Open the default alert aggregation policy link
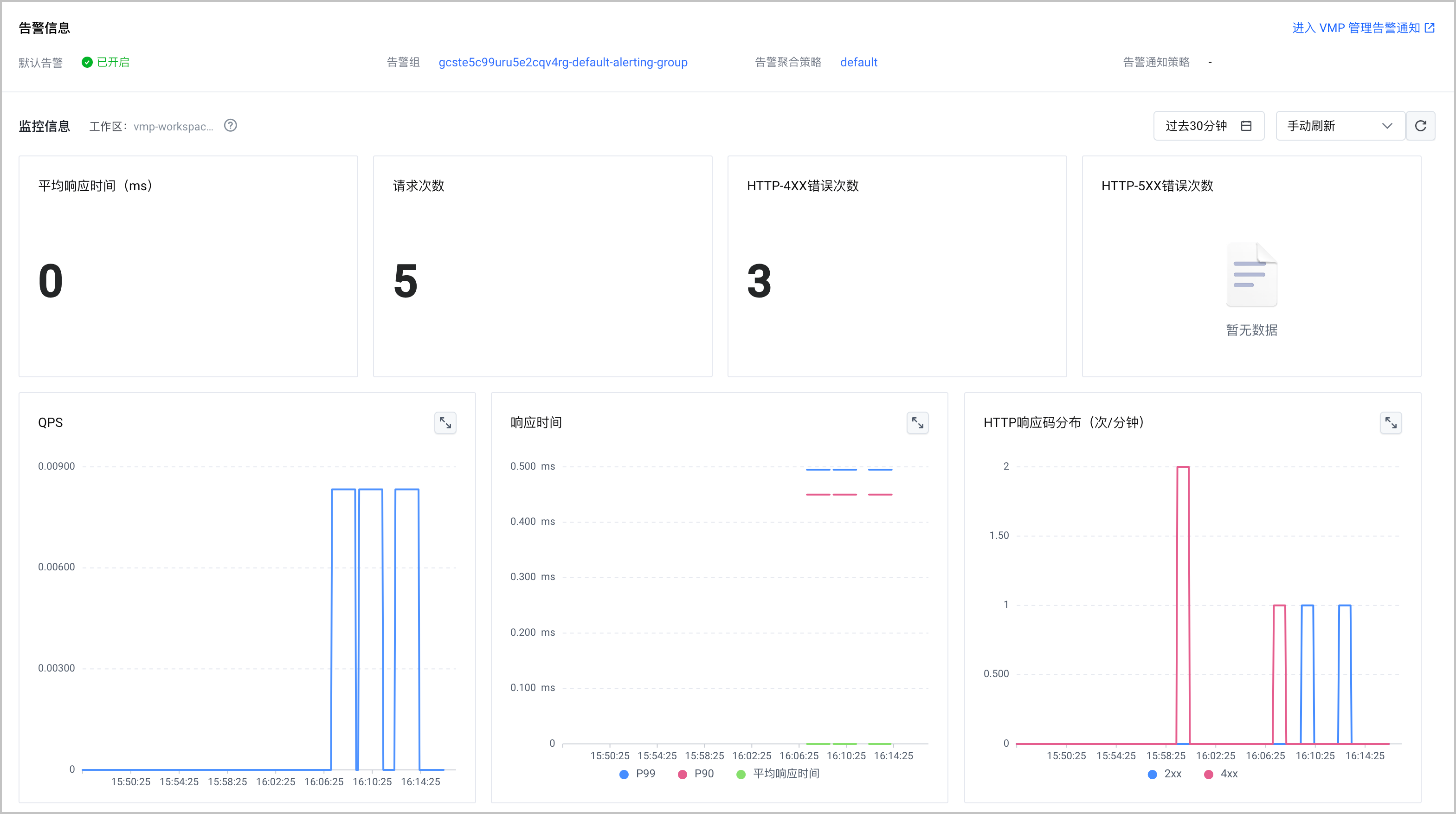This screenshot has height=814, width=1456. click(x=858, y=62)
